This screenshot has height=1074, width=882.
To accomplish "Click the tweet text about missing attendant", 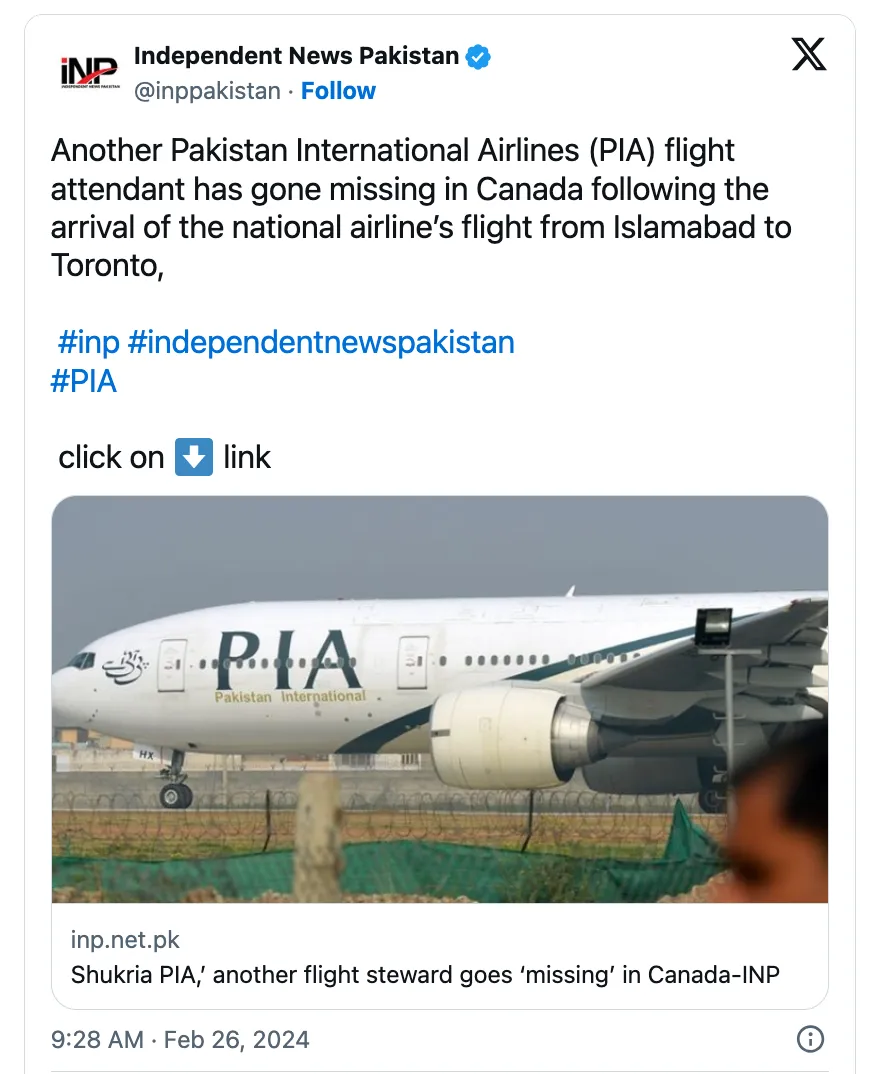I will pyautogui.click(x=420, y=208).
